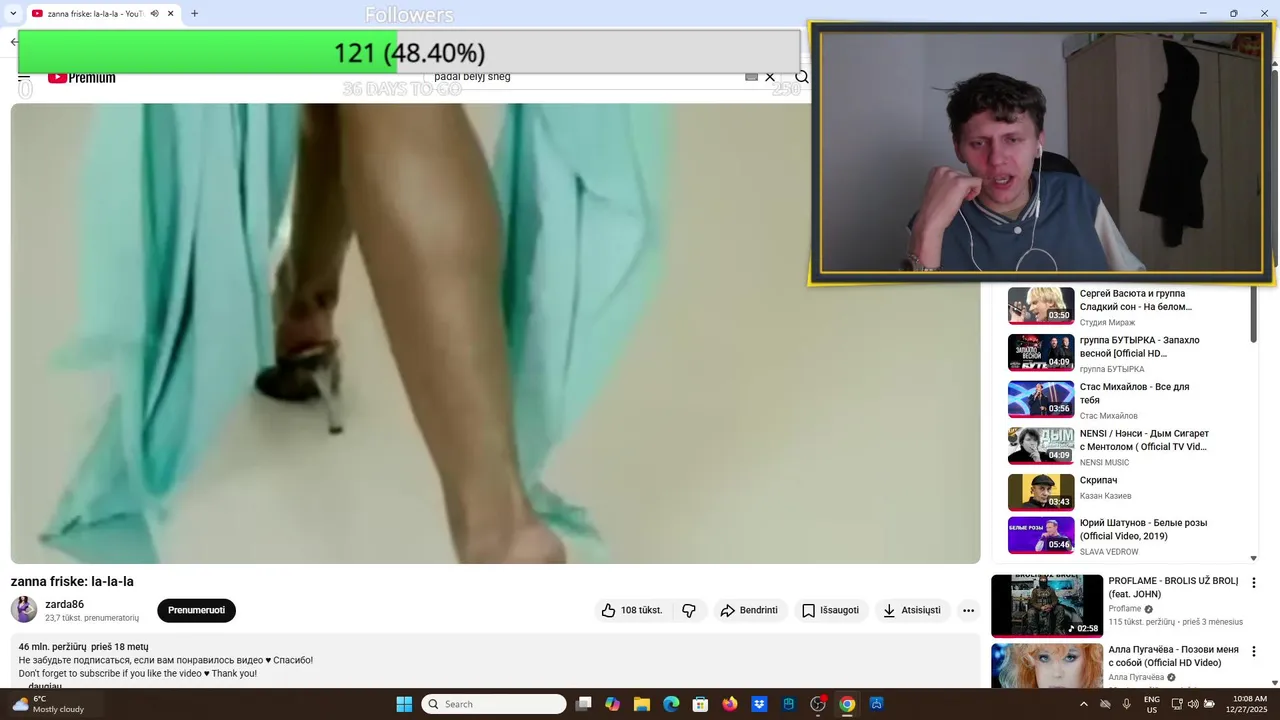Open the browser tab search dropdown
This screenshot has width=1280, height=720.
click(x=13, y=13)
